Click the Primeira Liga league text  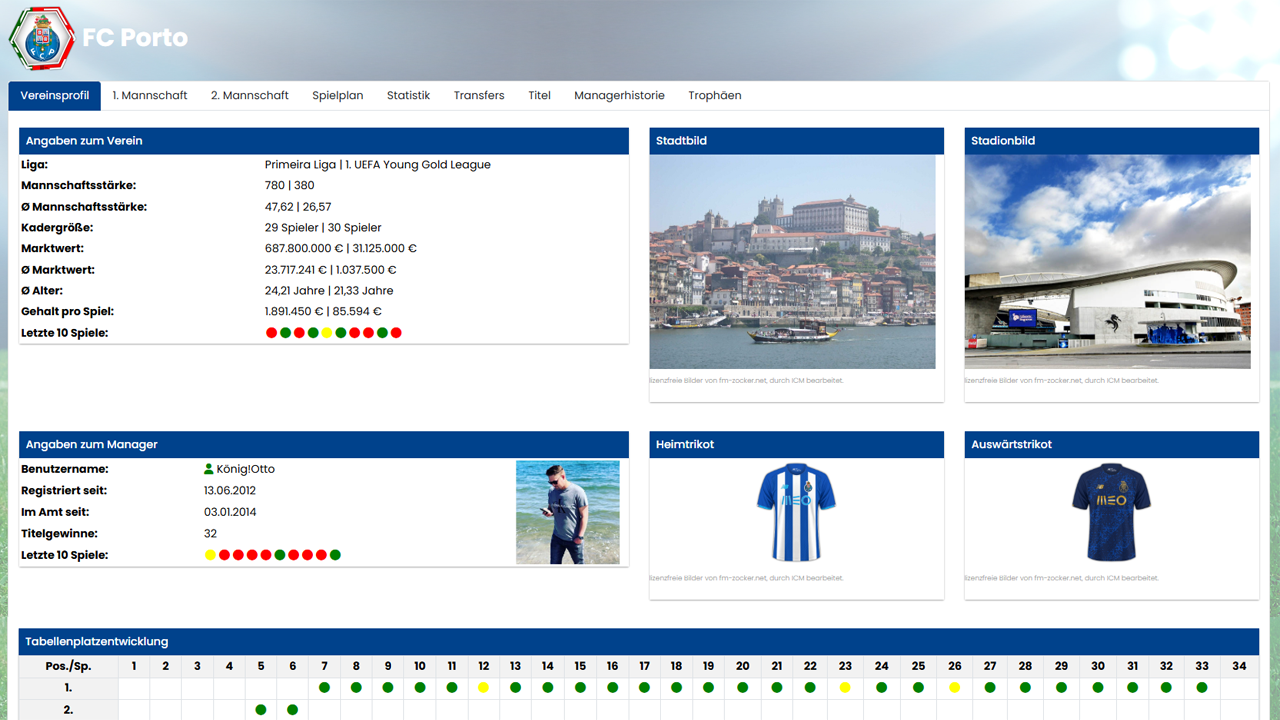click(300, 165)
